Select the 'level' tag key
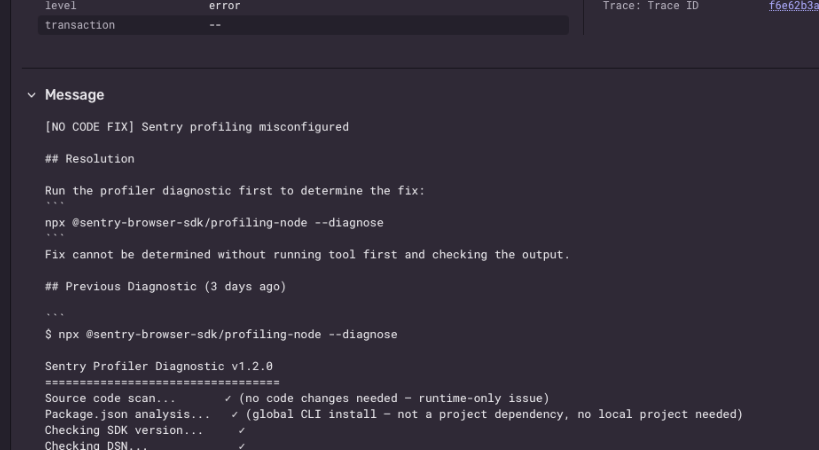Image resolution: width=819 pixels, height=450 pixels. click(x=61, y=6)
